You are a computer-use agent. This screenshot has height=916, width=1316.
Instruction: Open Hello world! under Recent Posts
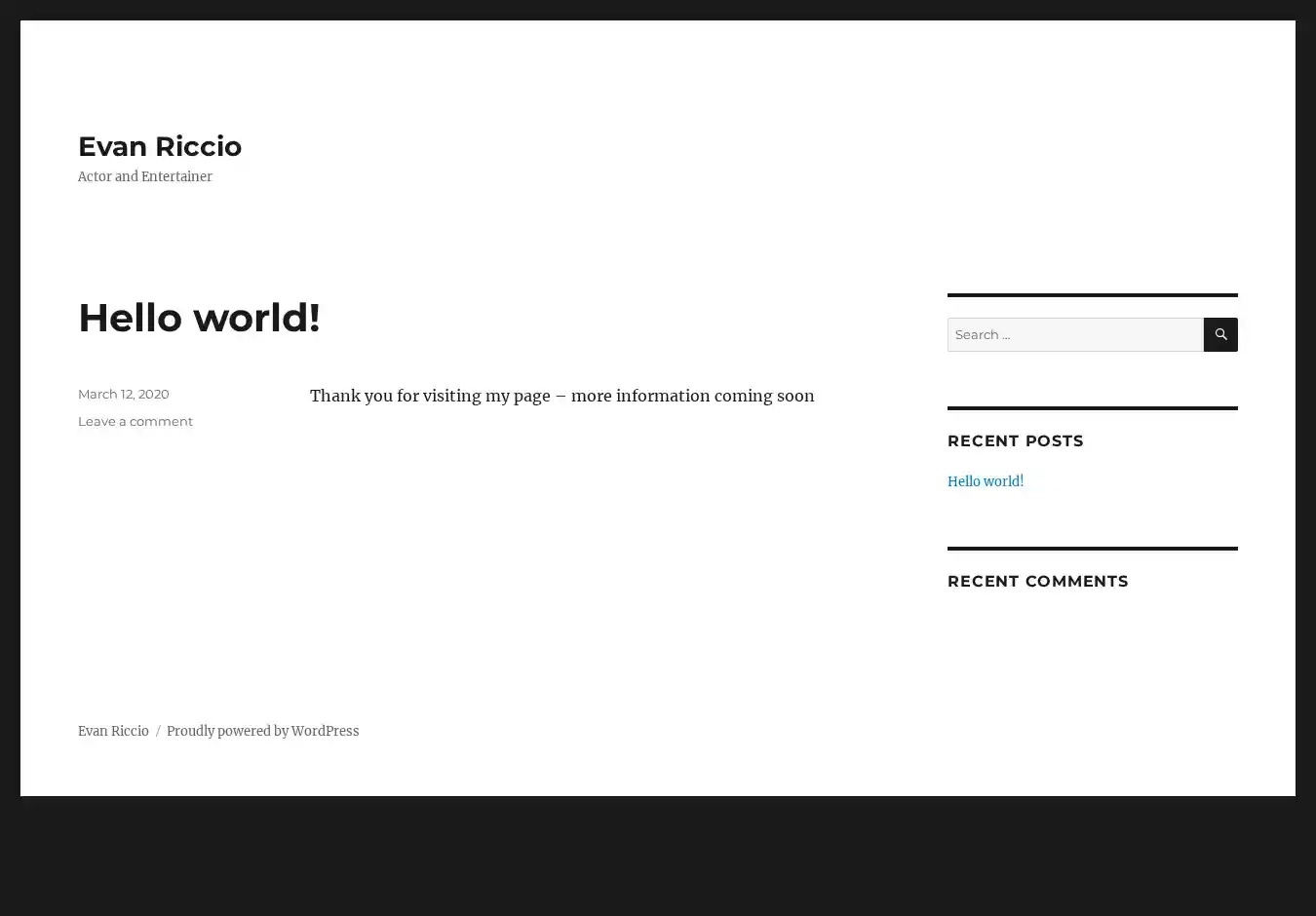pos(985,481)
